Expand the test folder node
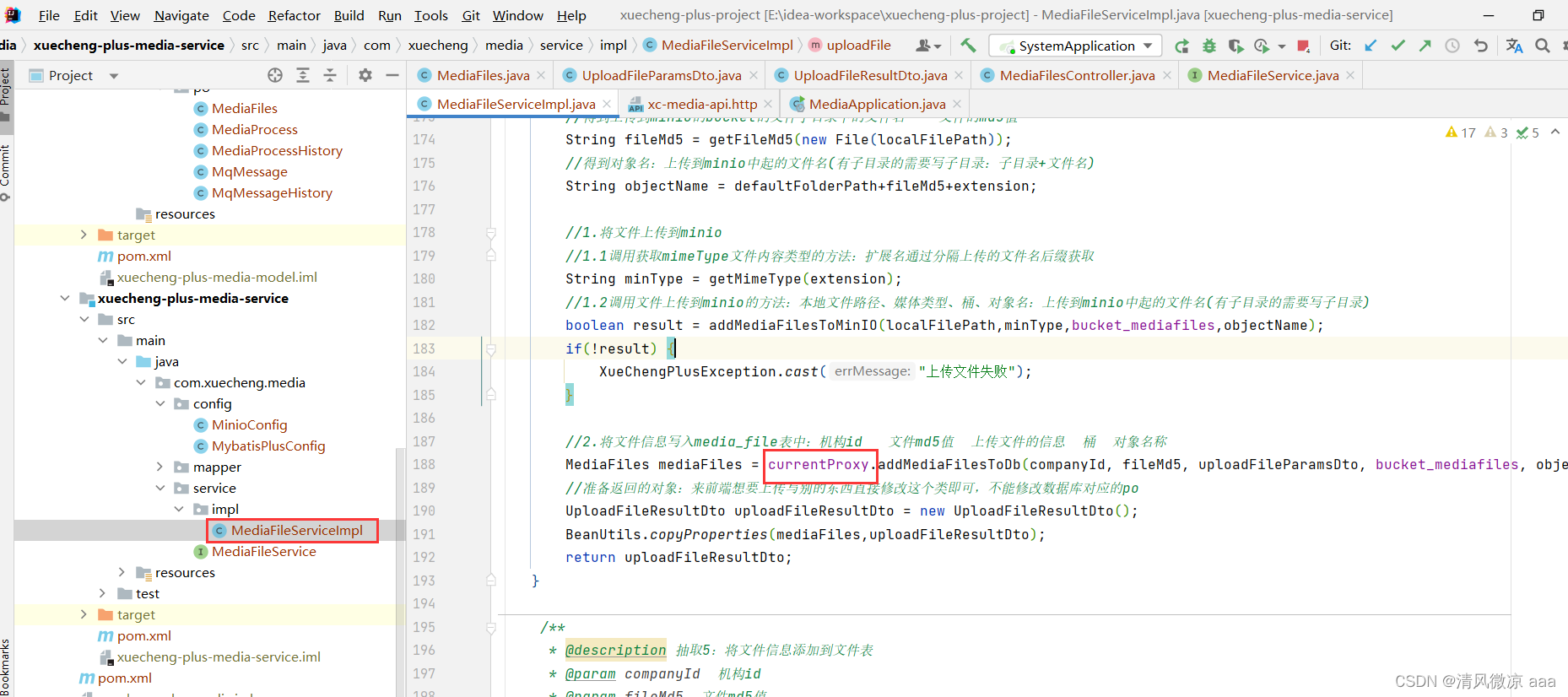Viewport: 1568px width, 697px height. [x=103, y=593]
